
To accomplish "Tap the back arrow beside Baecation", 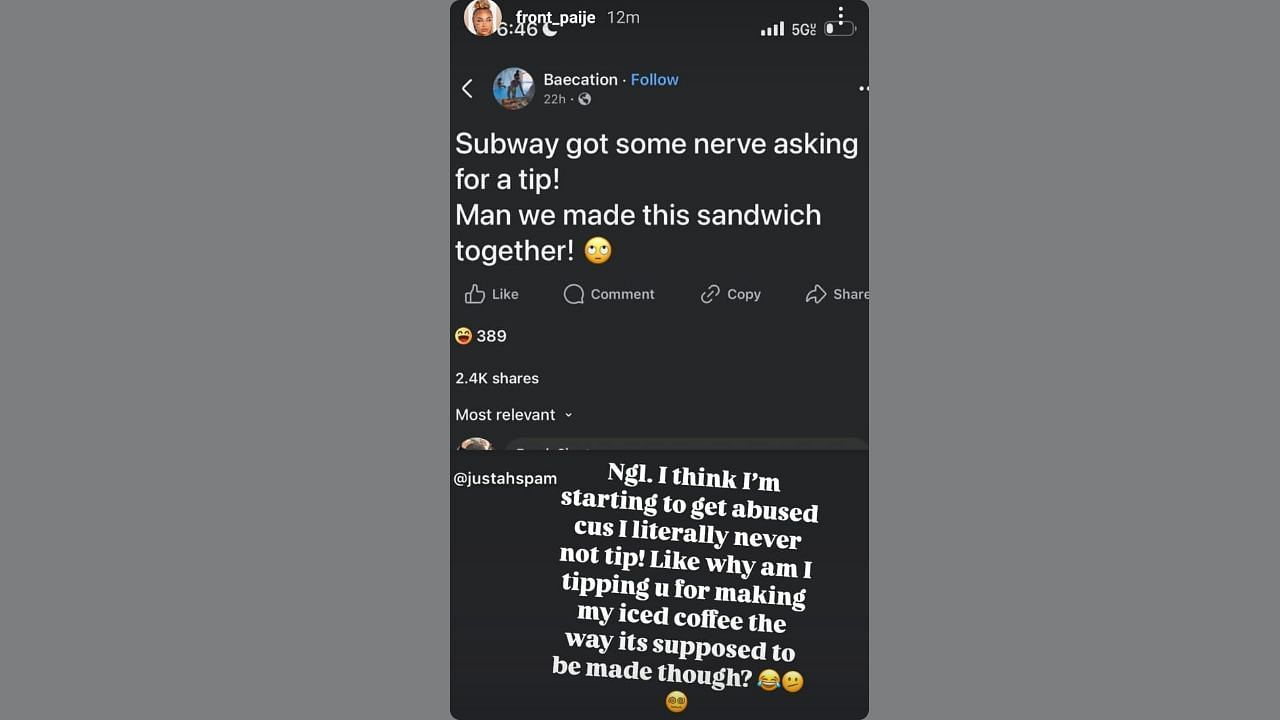I will [x=467, y=88].
